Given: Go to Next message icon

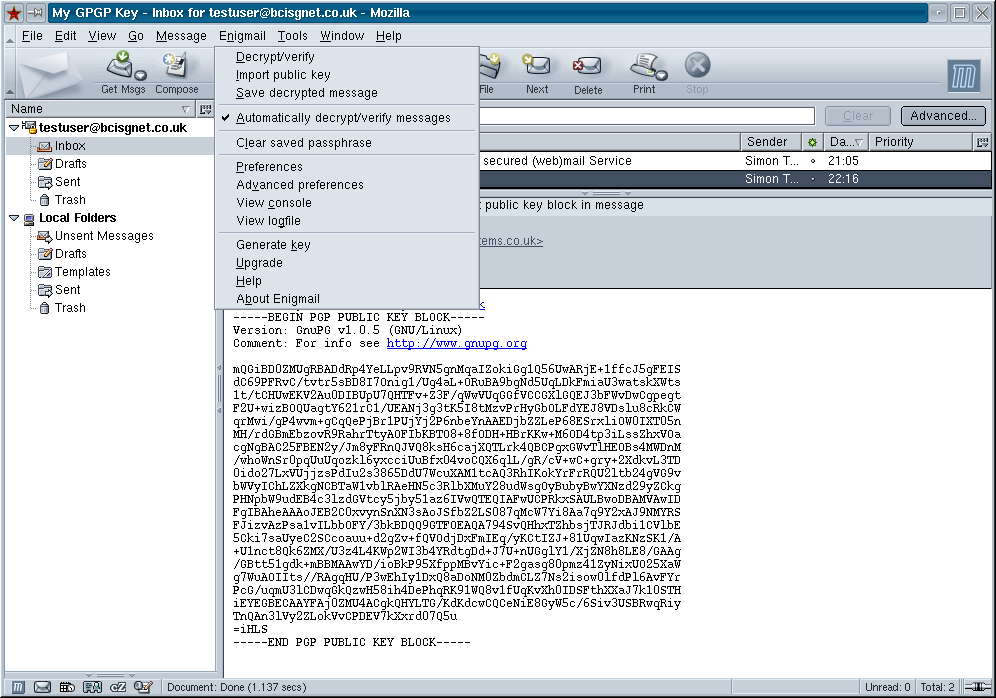Looking at the screenshot, I should click(537, 65).
